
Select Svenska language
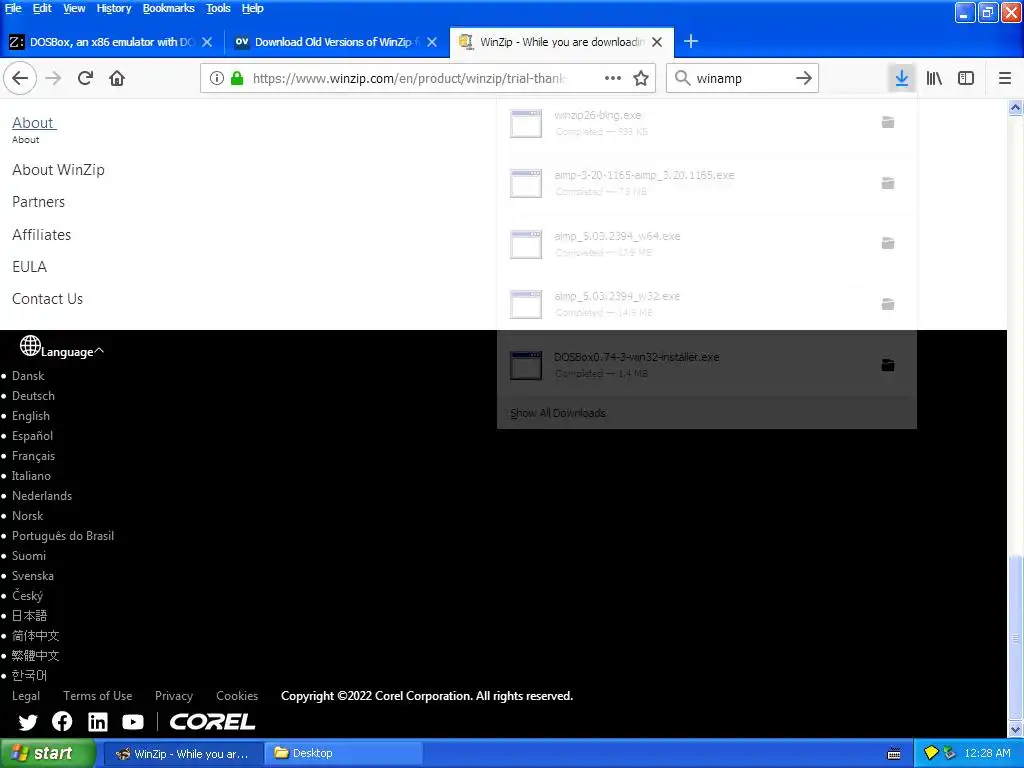point(33,575)
